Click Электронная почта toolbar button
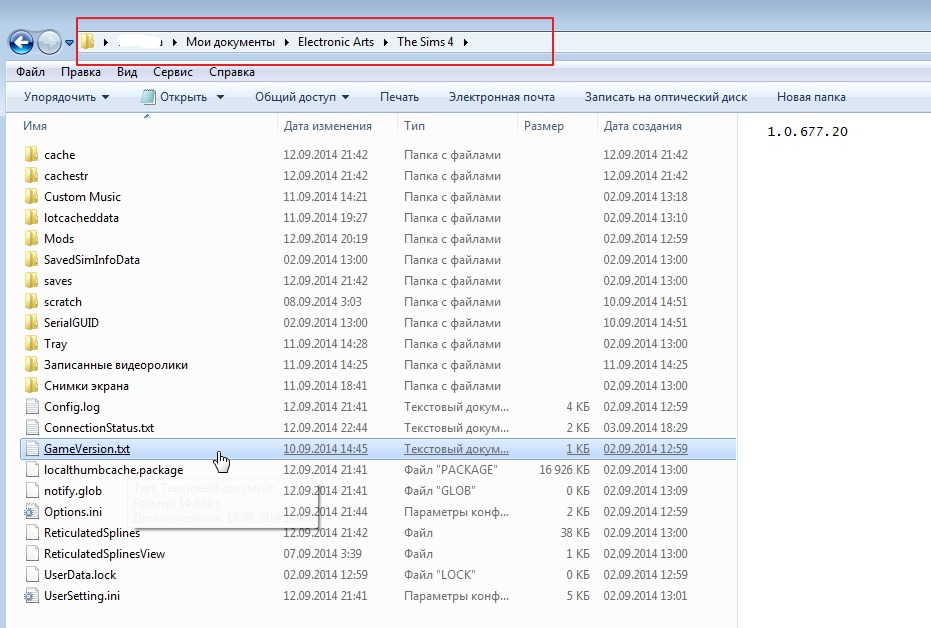This screenshot has height=628, width=931. point(502,97)
